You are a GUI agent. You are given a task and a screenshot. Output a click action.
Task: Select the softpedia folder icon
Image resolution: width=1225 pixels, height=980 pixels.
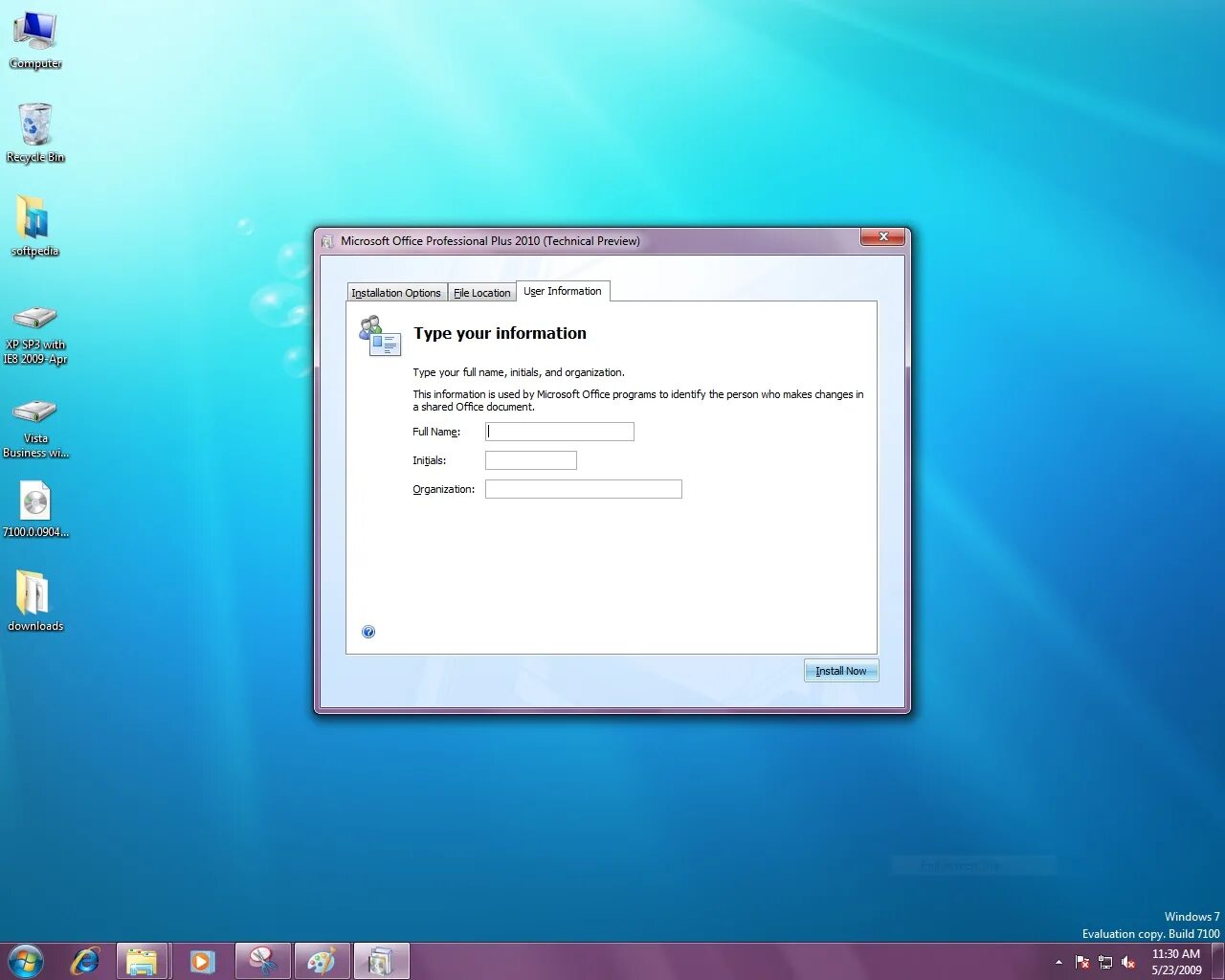pyautogui.click(x=35, y=226)
